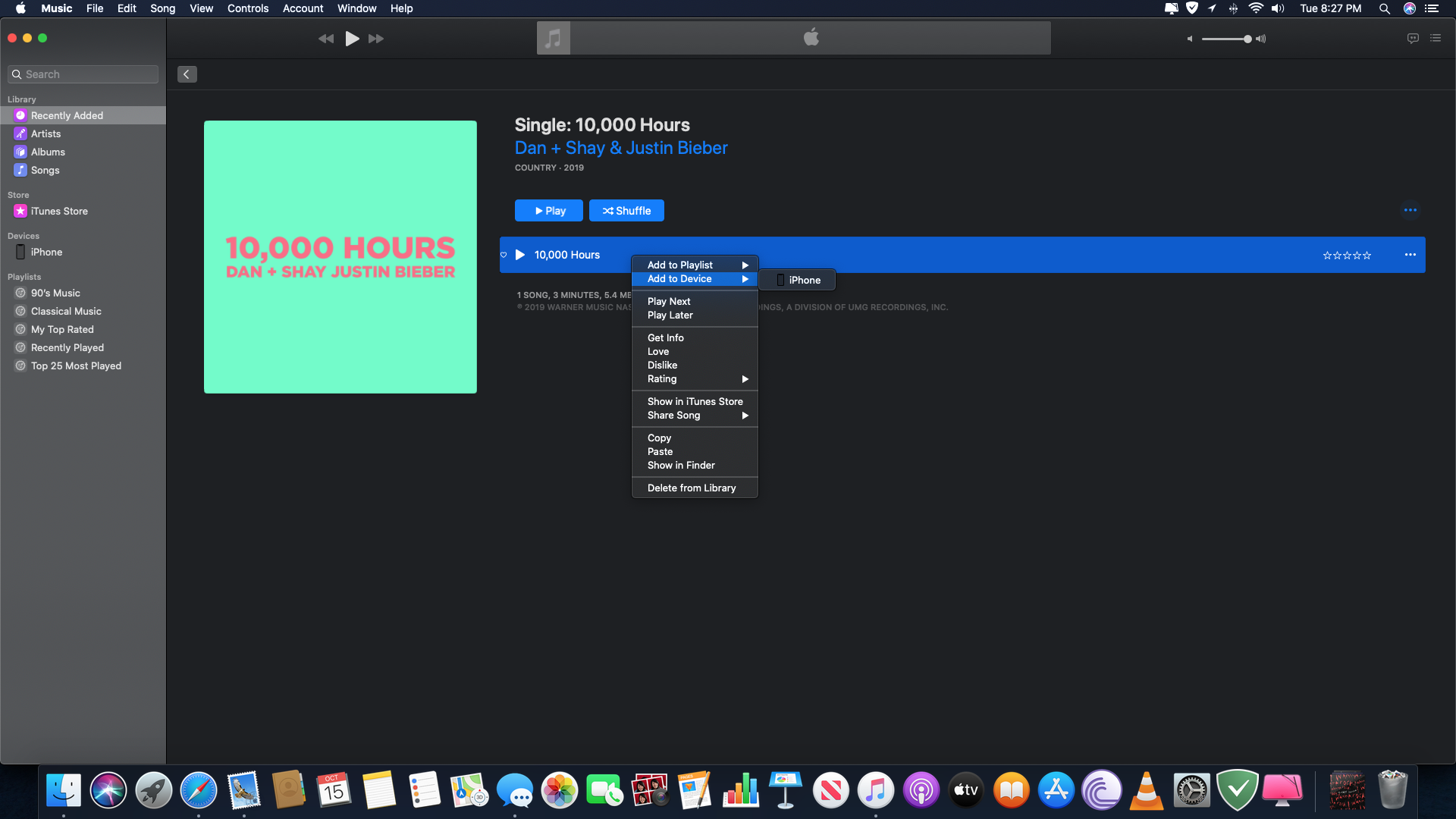Open the Controls menu in menu bar
Image resolution: width=1456 pixels, height=819 pixels.
tap(248, 8)
